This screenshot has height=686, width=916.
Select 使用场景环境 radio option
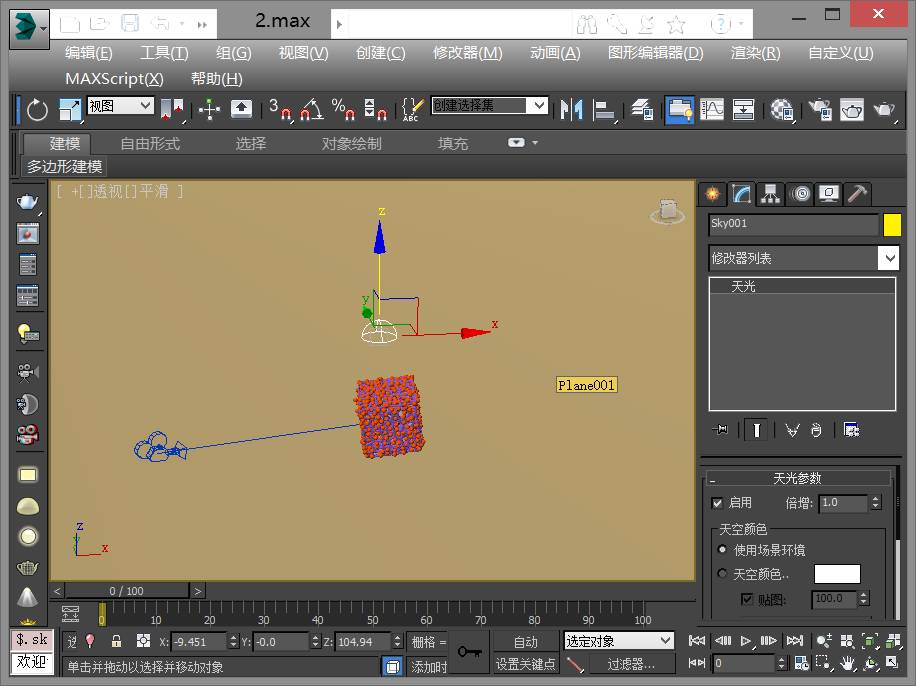pos(723,549)
